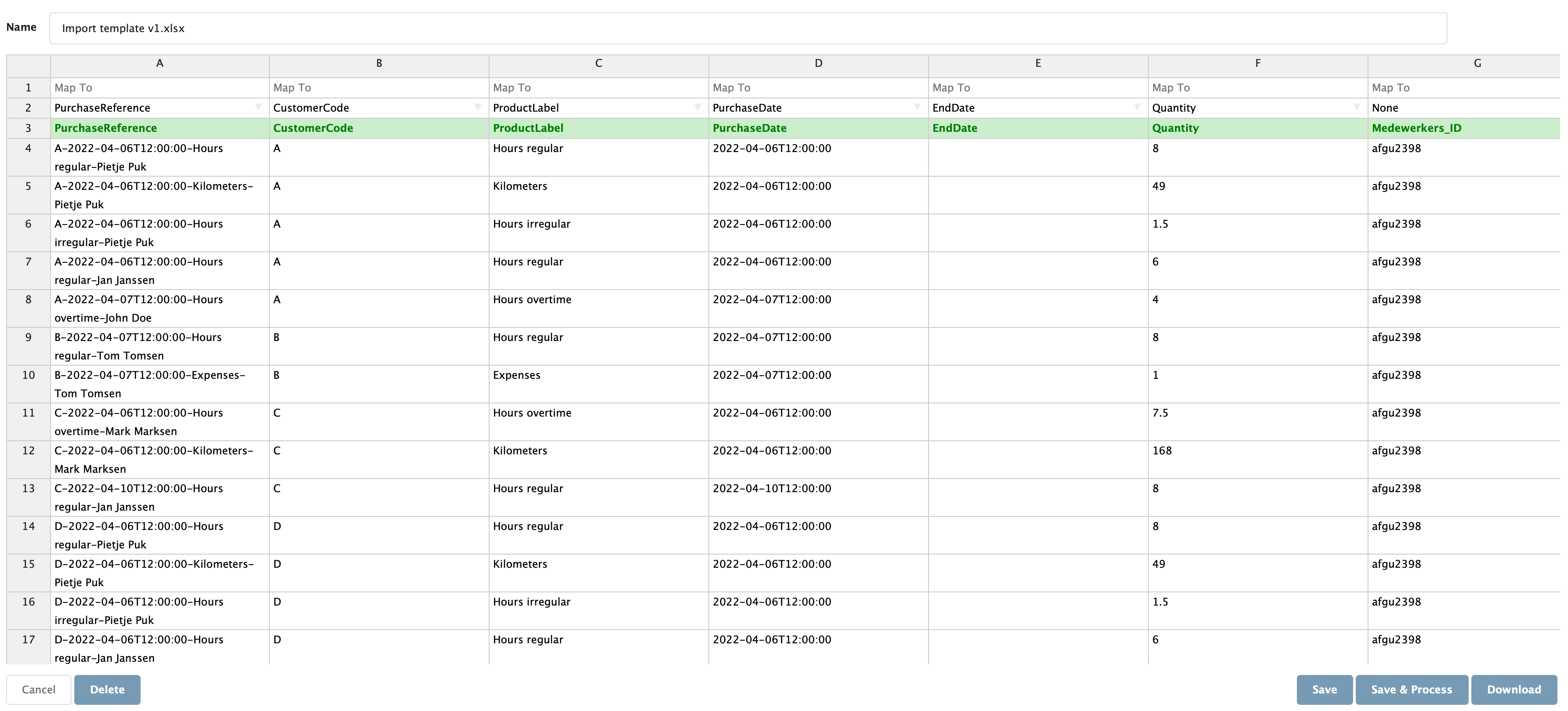The image size is (1568, 711).
Task: Open the ProductLabel column filter
Action: click(x=697, y=108)
